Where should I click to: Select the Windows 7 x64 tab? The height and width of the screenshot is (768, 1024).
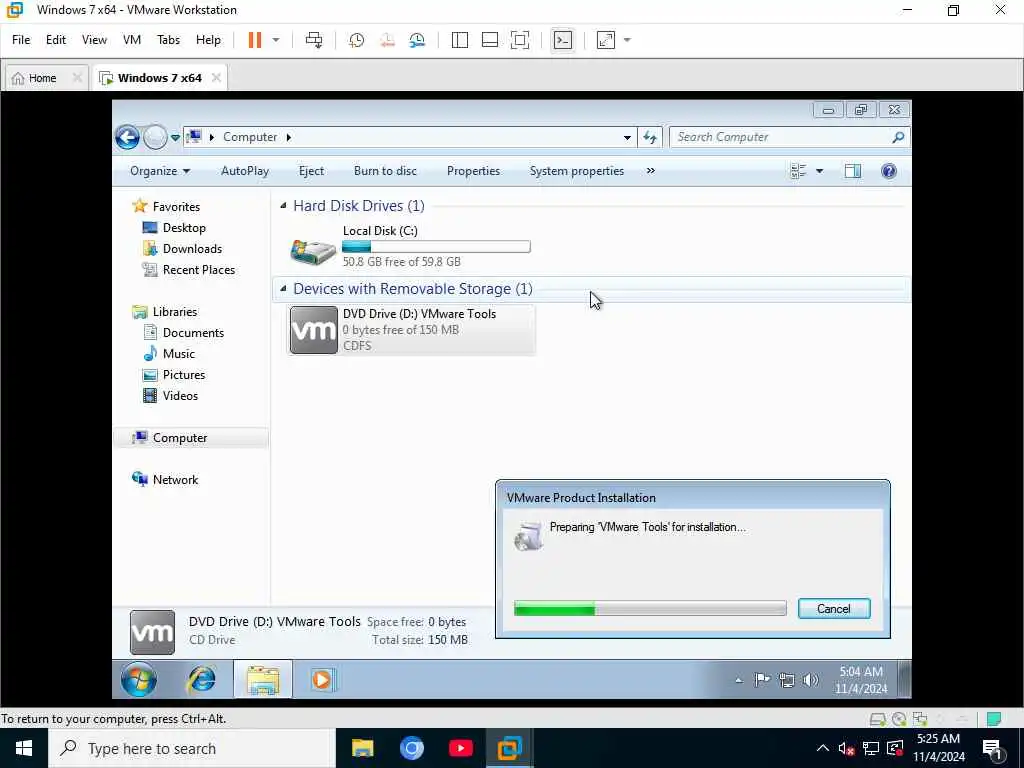click(x=159, y=78)
